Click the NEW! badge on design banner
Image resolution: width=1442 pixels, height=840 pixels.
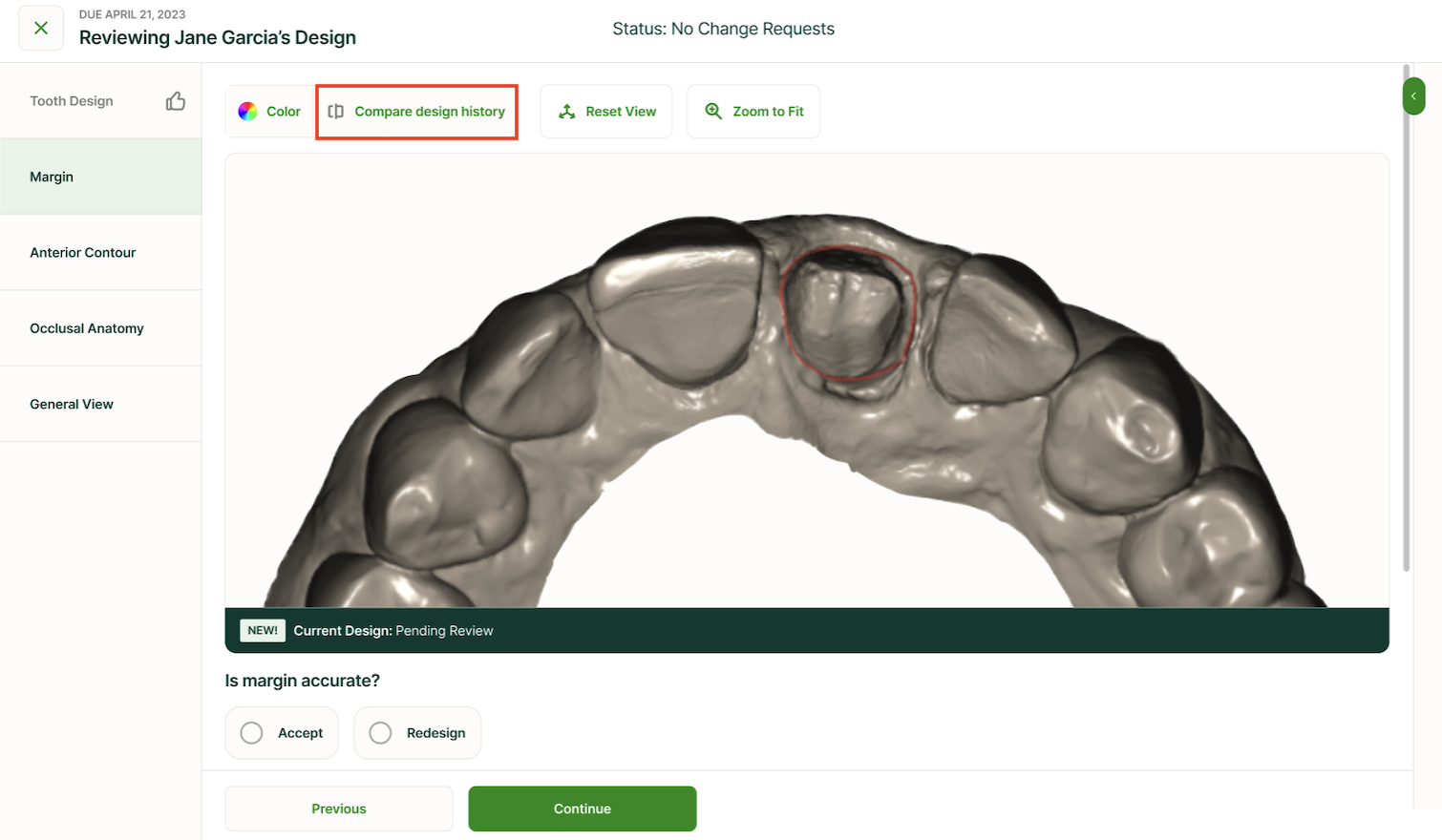[x=263, y=631]
